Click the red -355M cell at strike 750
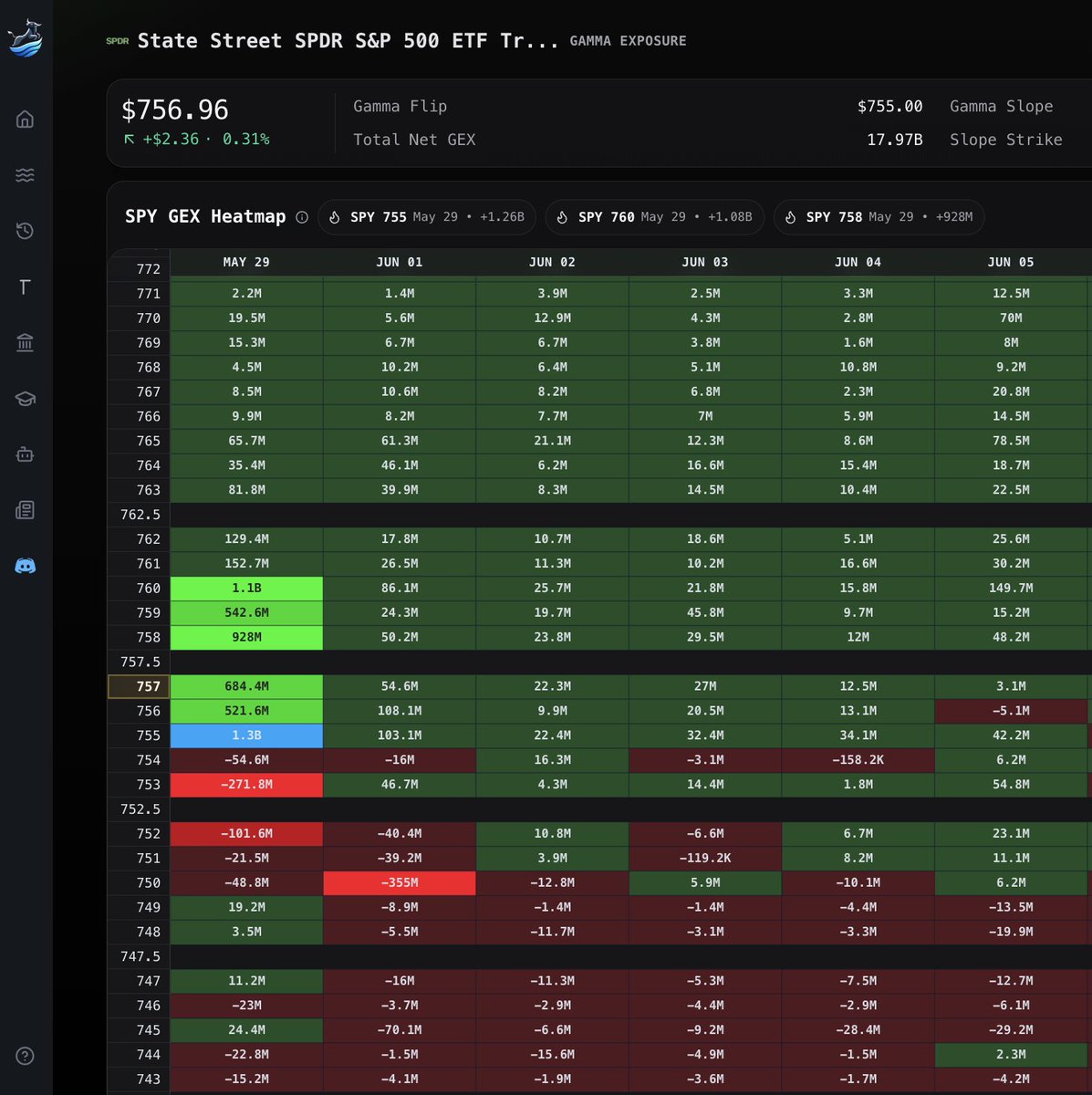 [400, 883]
